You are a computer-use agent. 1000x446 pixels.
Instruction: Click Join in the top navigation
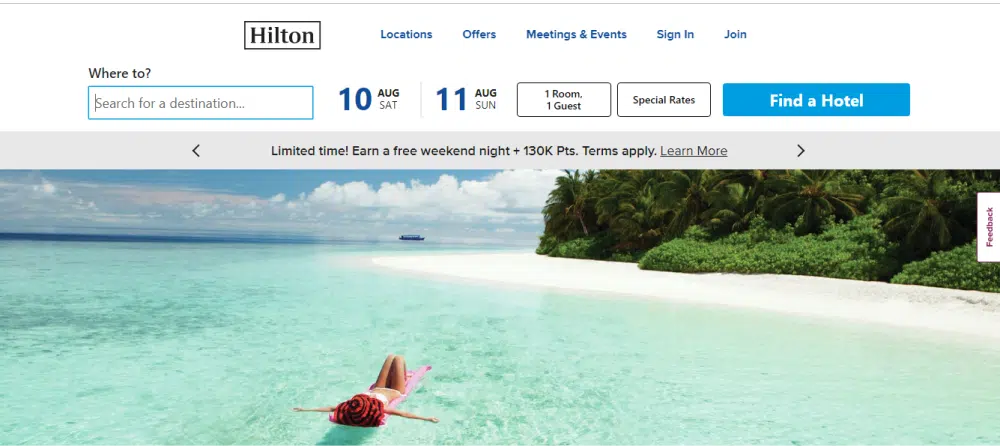tap(735, 34)
